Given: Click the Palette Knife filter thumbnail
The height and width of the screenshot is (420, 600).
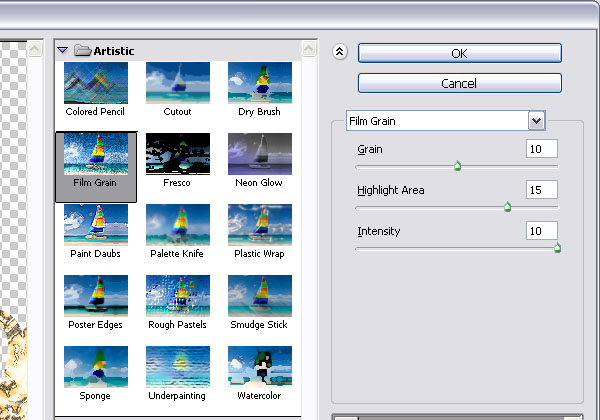Looking at the screenshot, I should 177,226.
